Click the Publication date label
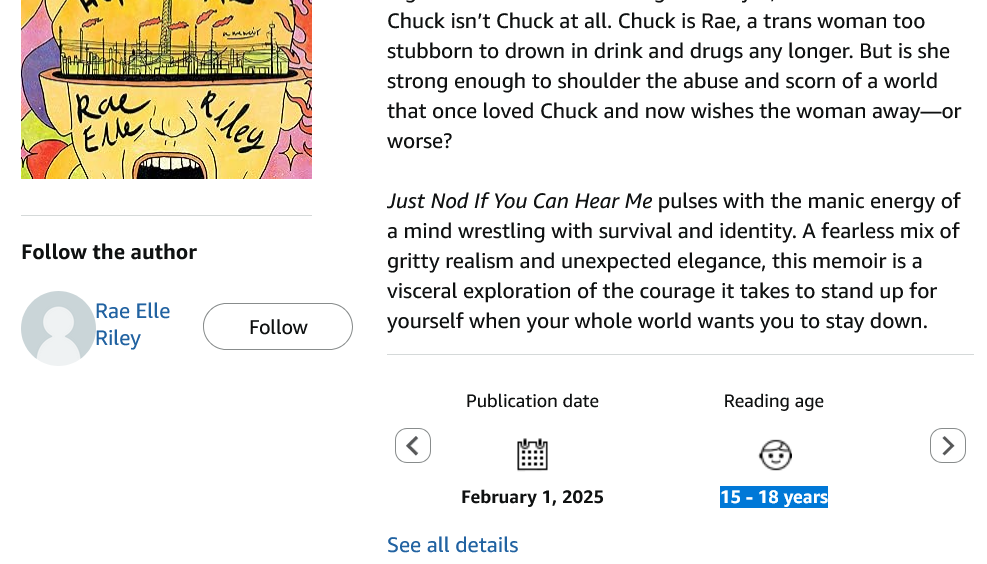Screen dimensions: 987x564 532,401
